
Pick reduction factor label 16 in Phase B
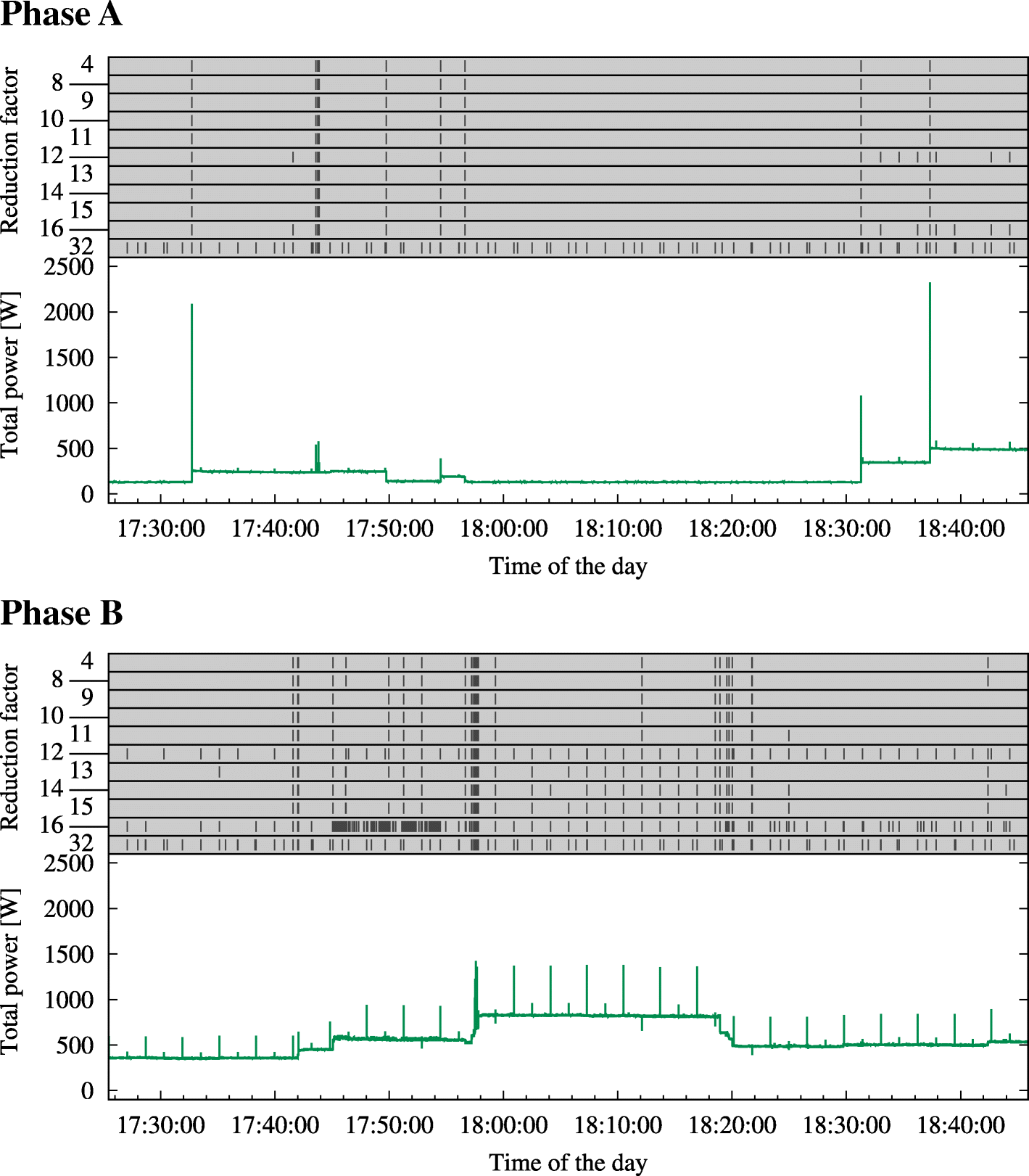point(51,825)
